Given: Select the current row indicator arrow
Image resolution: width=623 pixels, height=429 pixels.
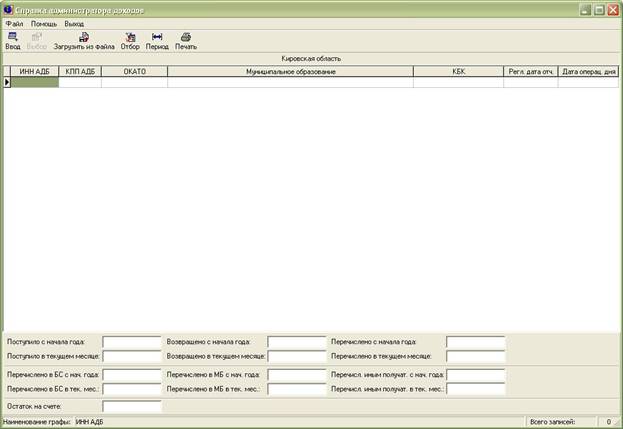Looking at the screenshot, I should (x=7, y=83).
